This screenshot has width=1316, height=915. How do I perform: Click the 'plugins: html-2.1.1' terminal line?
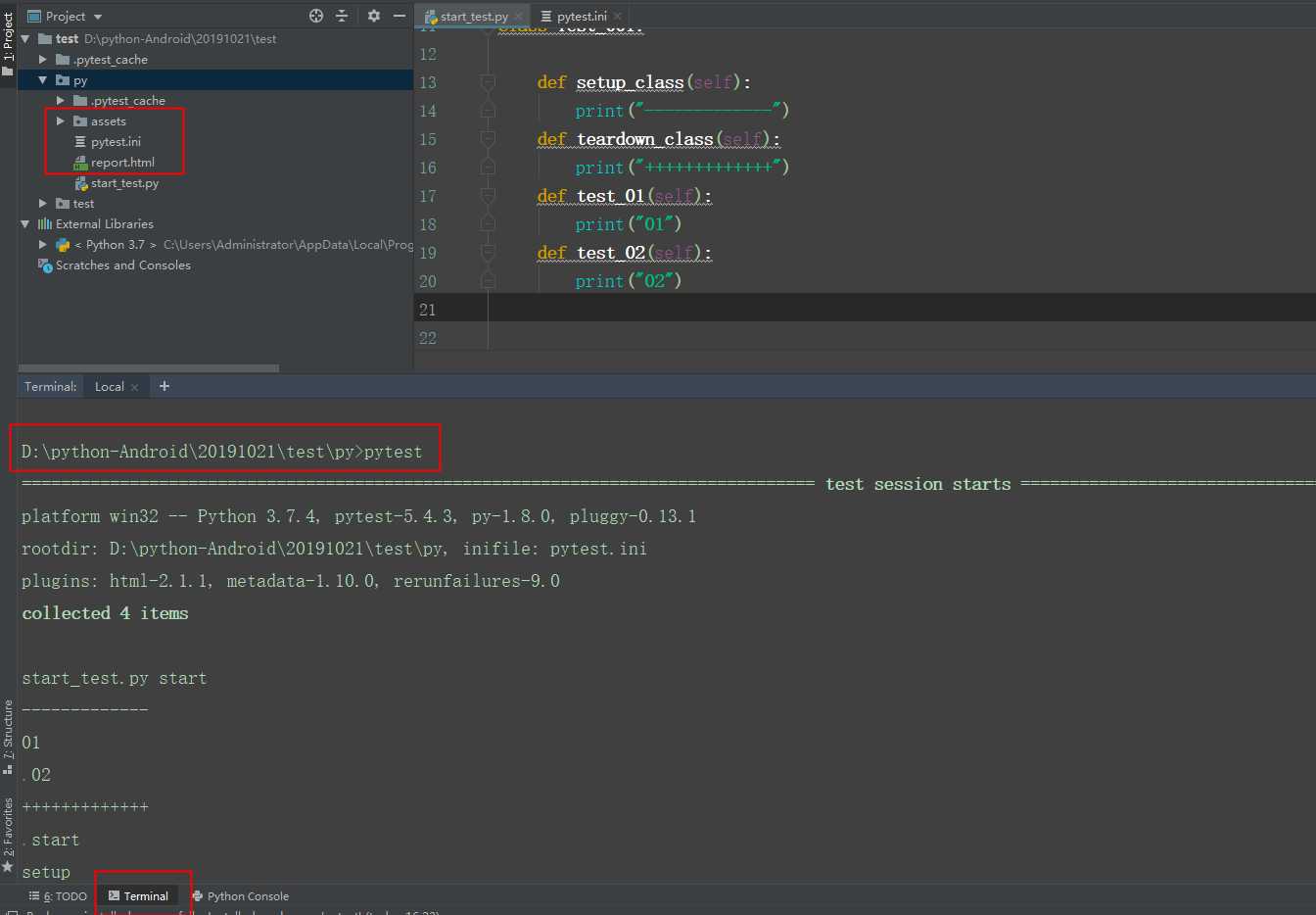point(291,581)
